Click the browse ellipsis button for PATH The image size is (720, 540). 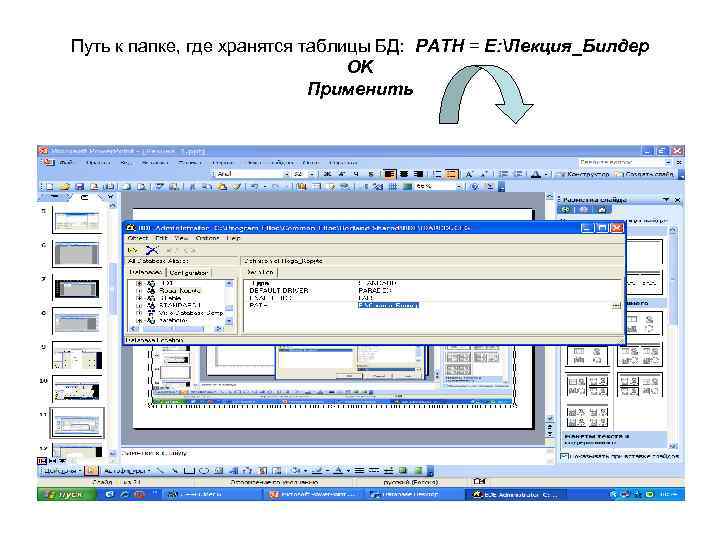[x=616, y=305]
